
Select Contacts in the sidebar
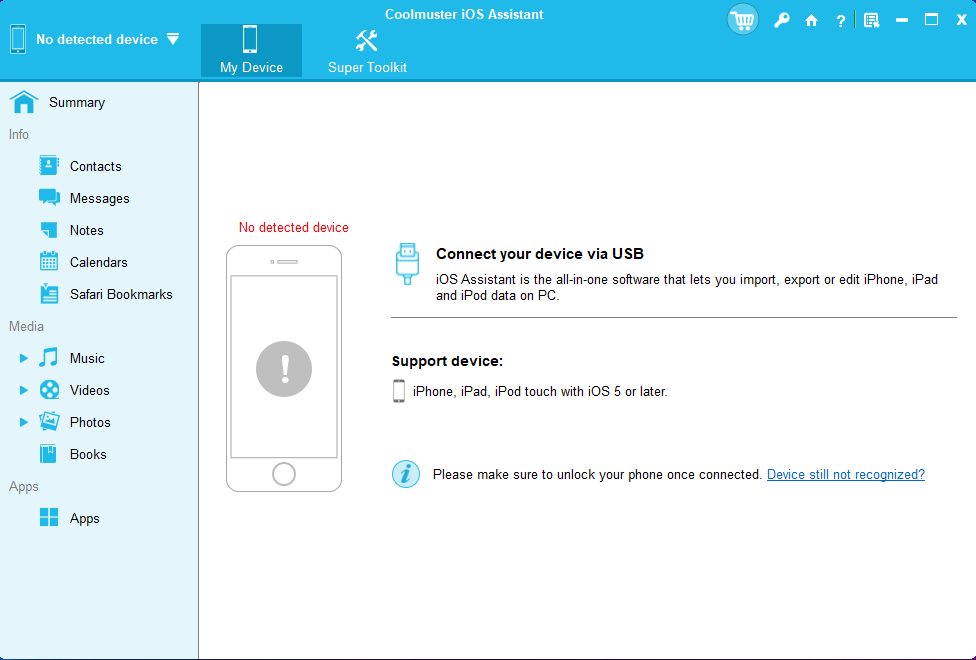point(96,166)
